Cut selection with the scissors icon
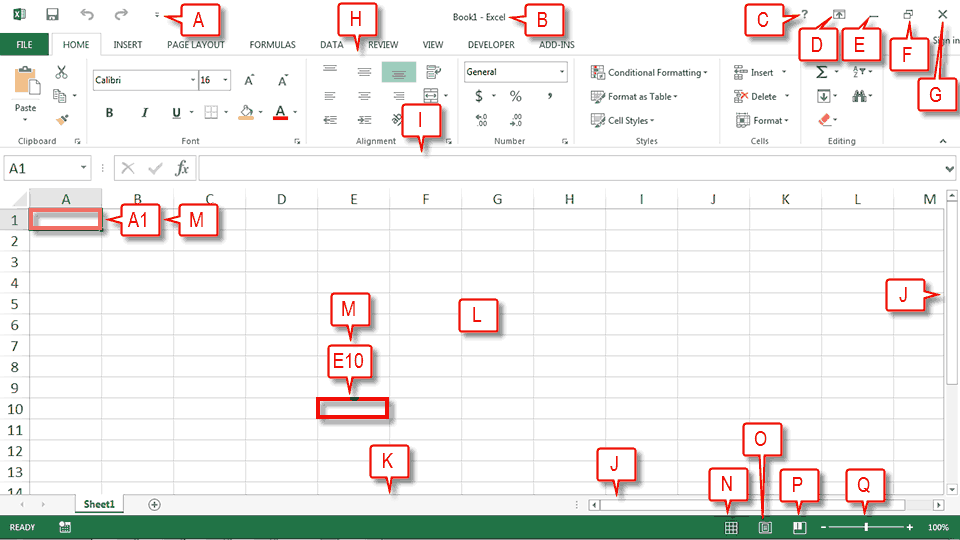Image resolution: width=960 pixels, height=540 pixels. [61, 72]
